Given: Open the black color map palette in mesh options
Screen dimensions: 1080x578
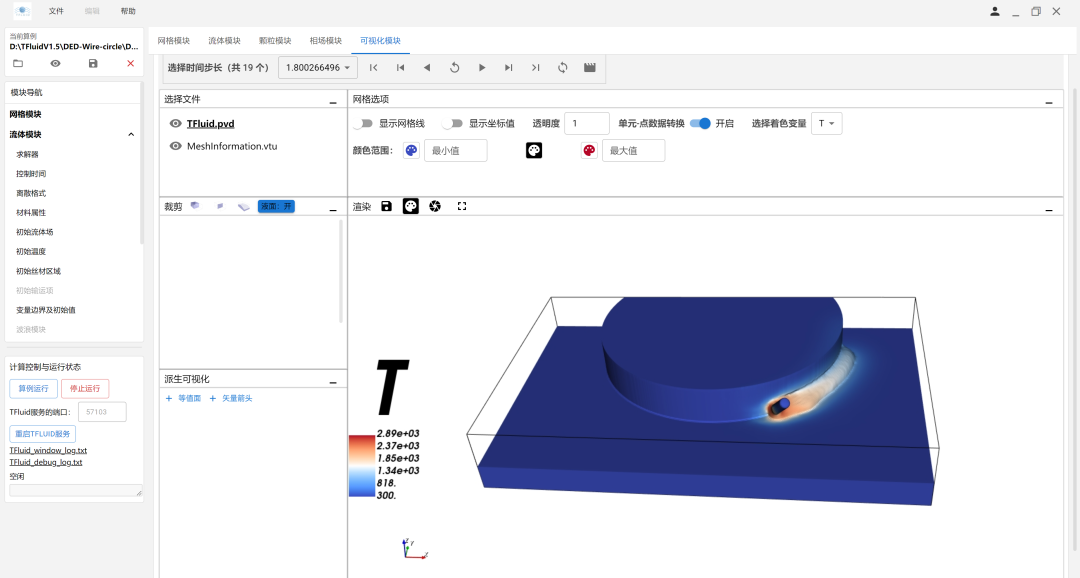Looking at the screenshot, I should click(x=534, y=150).
